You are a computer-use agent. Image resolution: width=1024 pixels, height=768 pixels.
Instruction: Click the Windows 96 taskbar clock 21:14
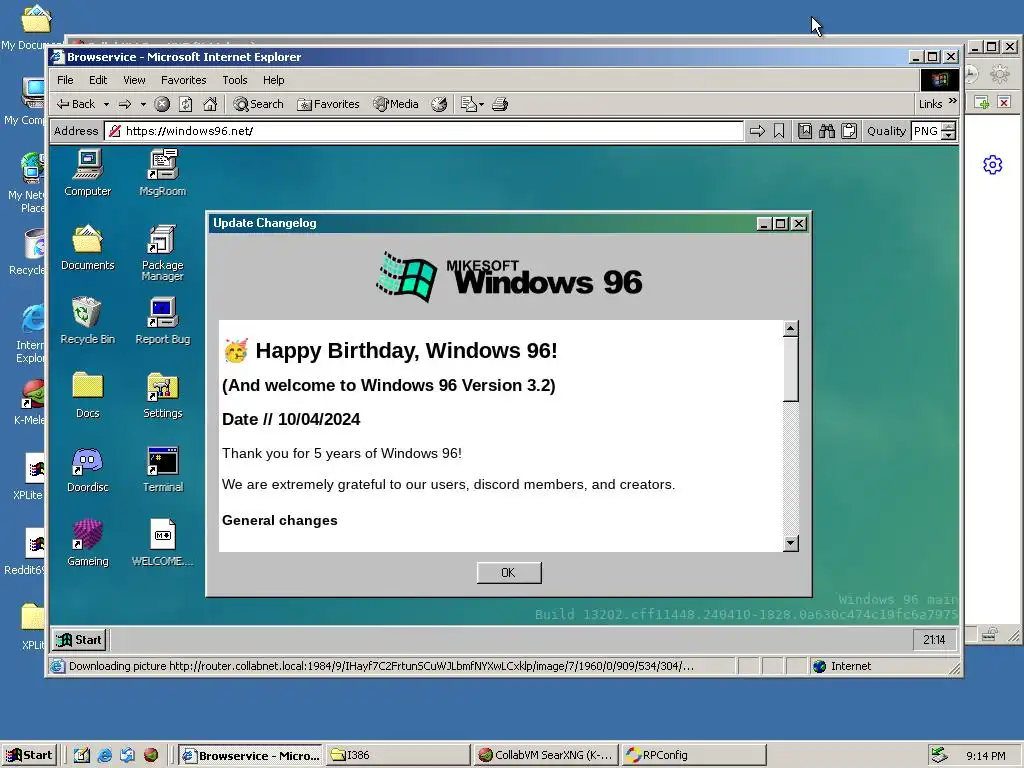point(934,640)
